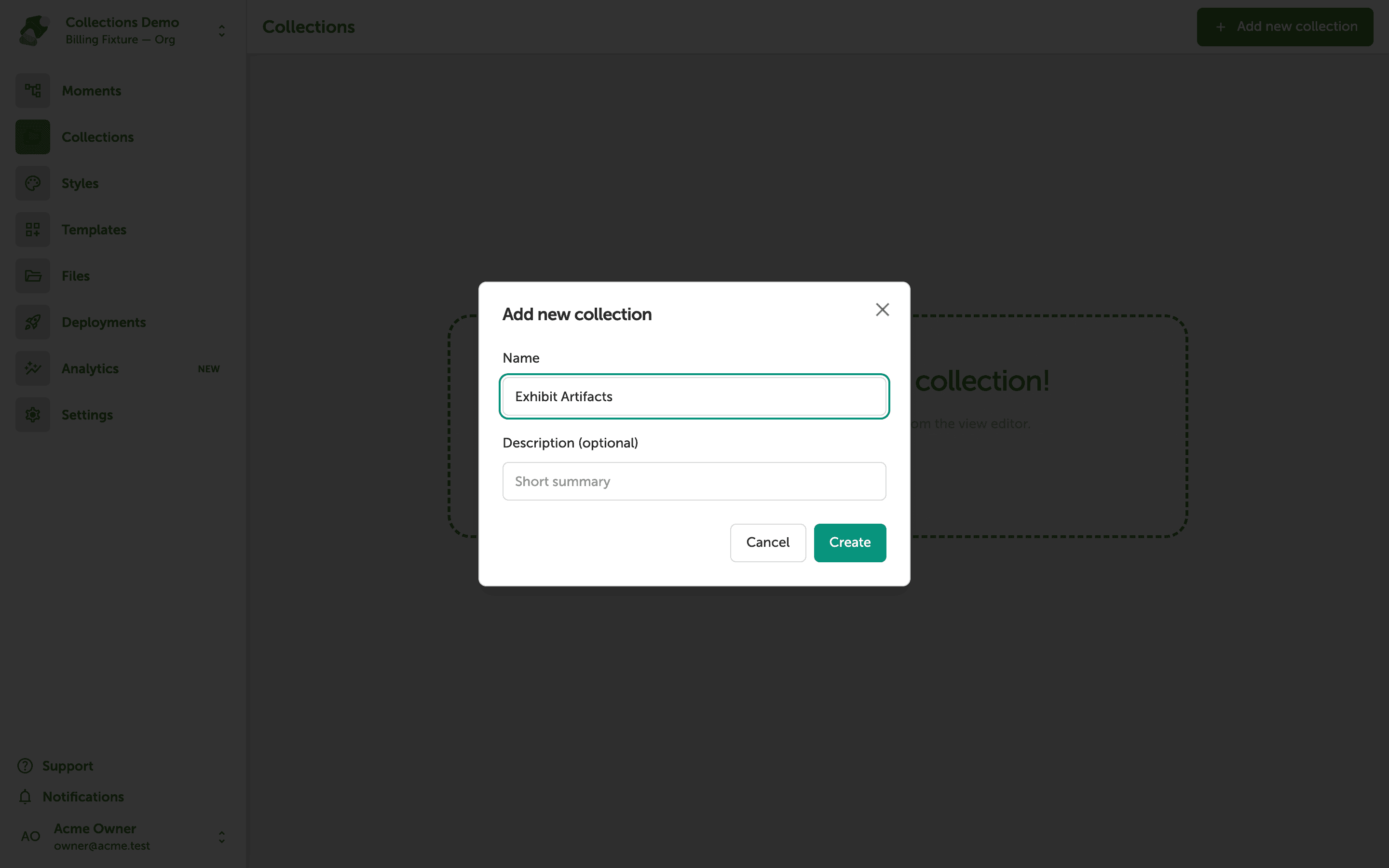Click the Deployments rocket icon
Screen dimensions: 1389x868
[33, 322]
